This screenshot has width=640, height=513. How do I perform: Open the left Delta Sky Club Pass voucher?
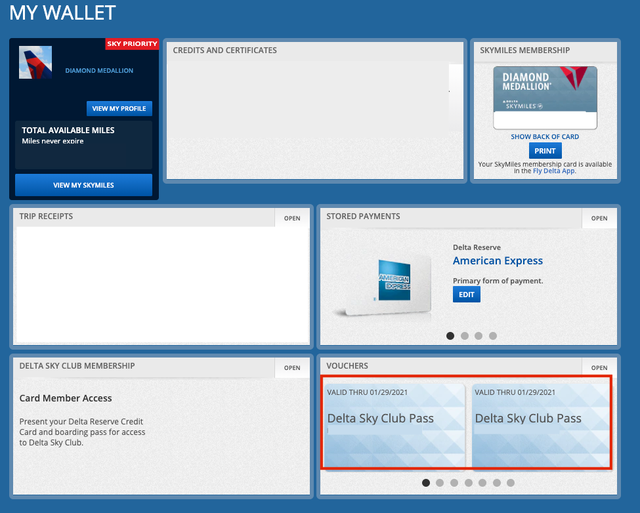pos(394,425)
